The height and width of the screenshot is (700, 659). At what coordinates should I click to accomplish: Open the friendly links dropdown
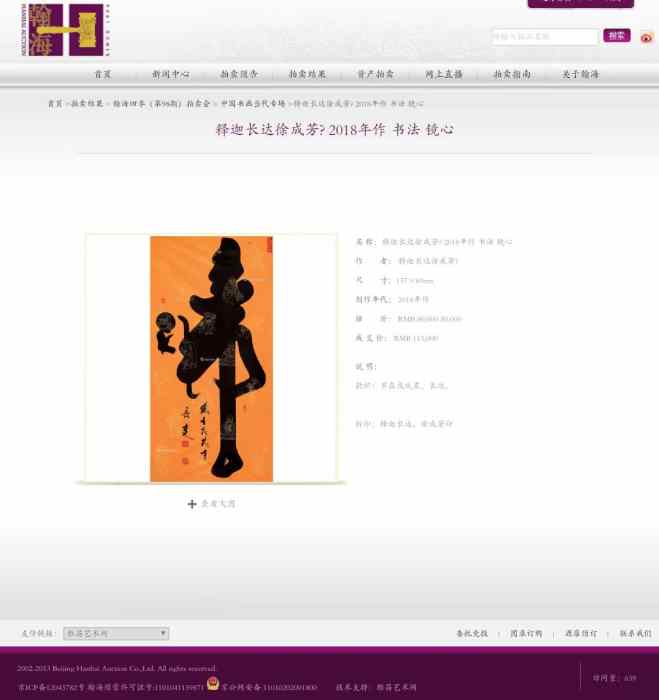click(116, 633)
